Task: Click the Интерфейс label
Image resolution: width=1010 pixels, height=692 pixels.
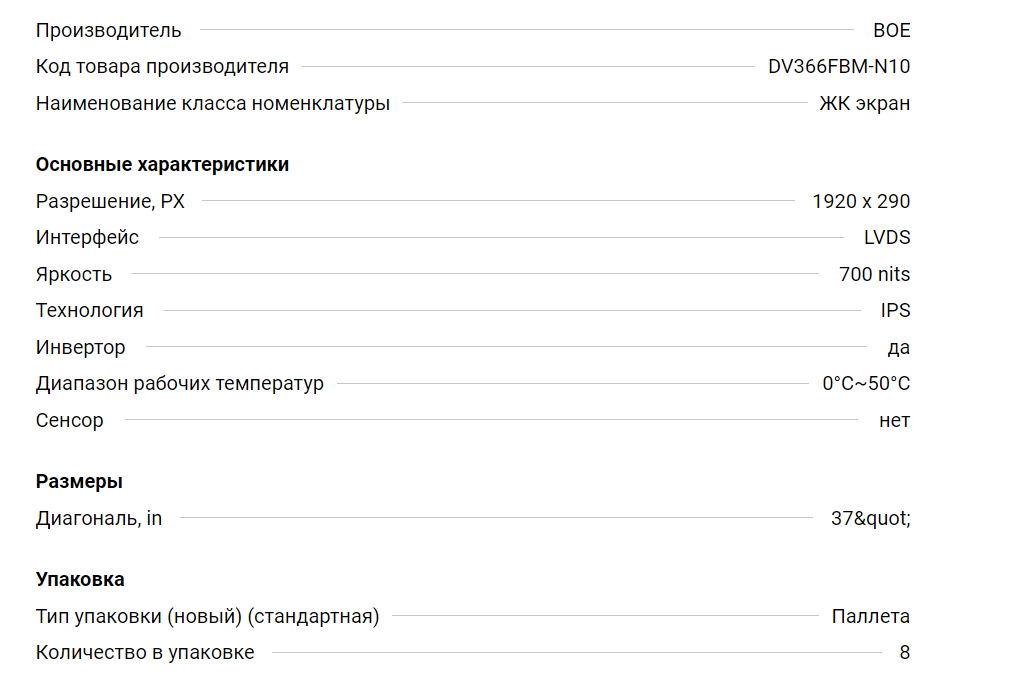Action: point(87,238)
